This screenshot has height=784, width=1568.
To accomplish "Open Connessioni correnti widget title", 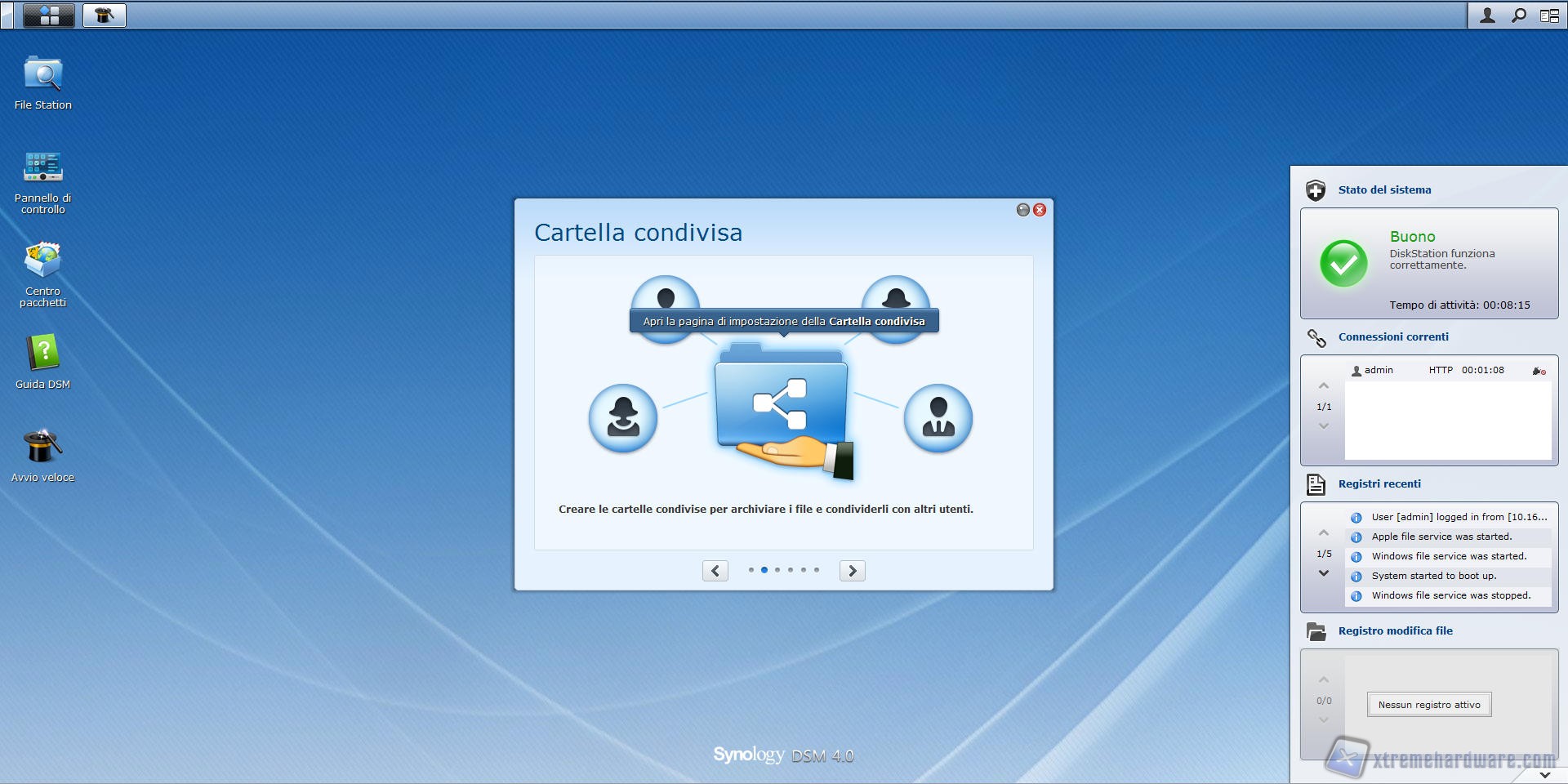I will 1393,336.
